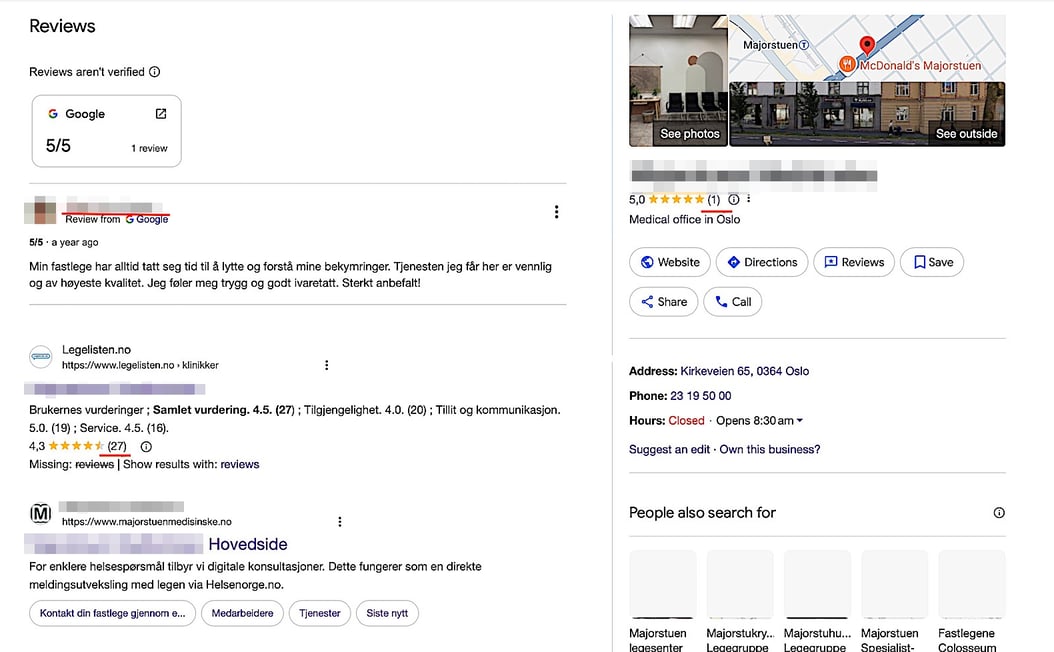
Task: Click info icon in People also search for
Action: (998, 513)
